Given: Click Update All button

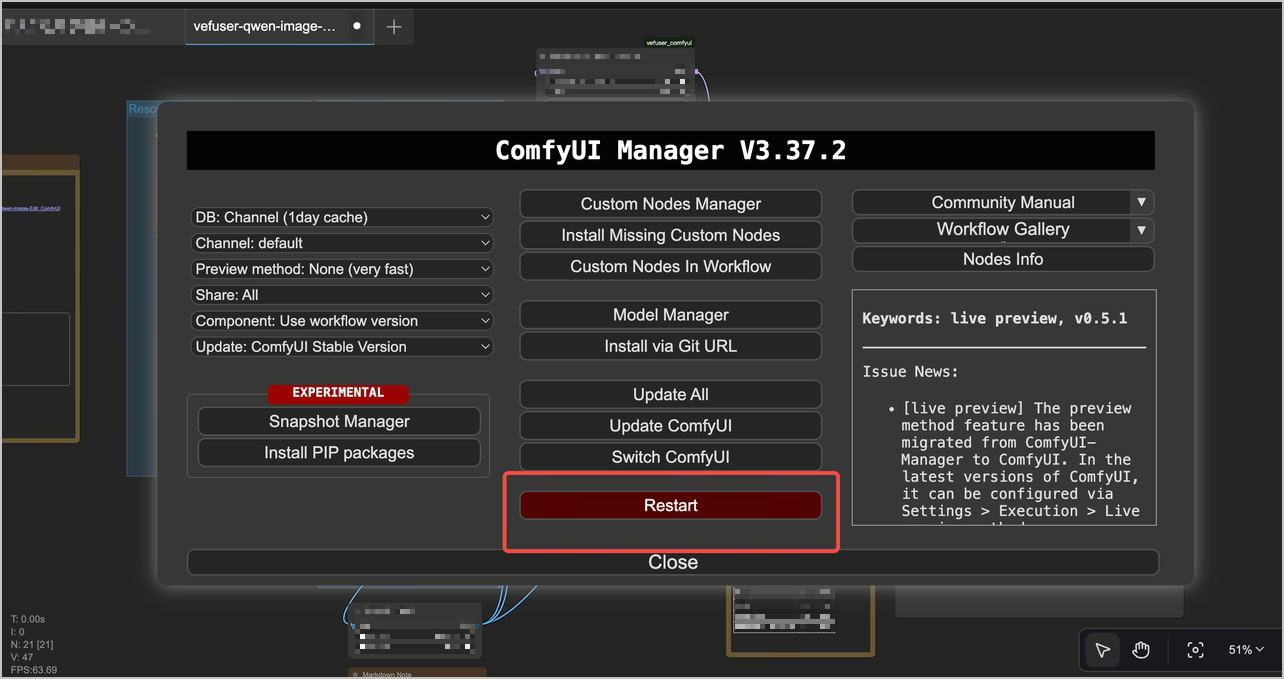Looking at the screenshot, I should click(670, 394).
